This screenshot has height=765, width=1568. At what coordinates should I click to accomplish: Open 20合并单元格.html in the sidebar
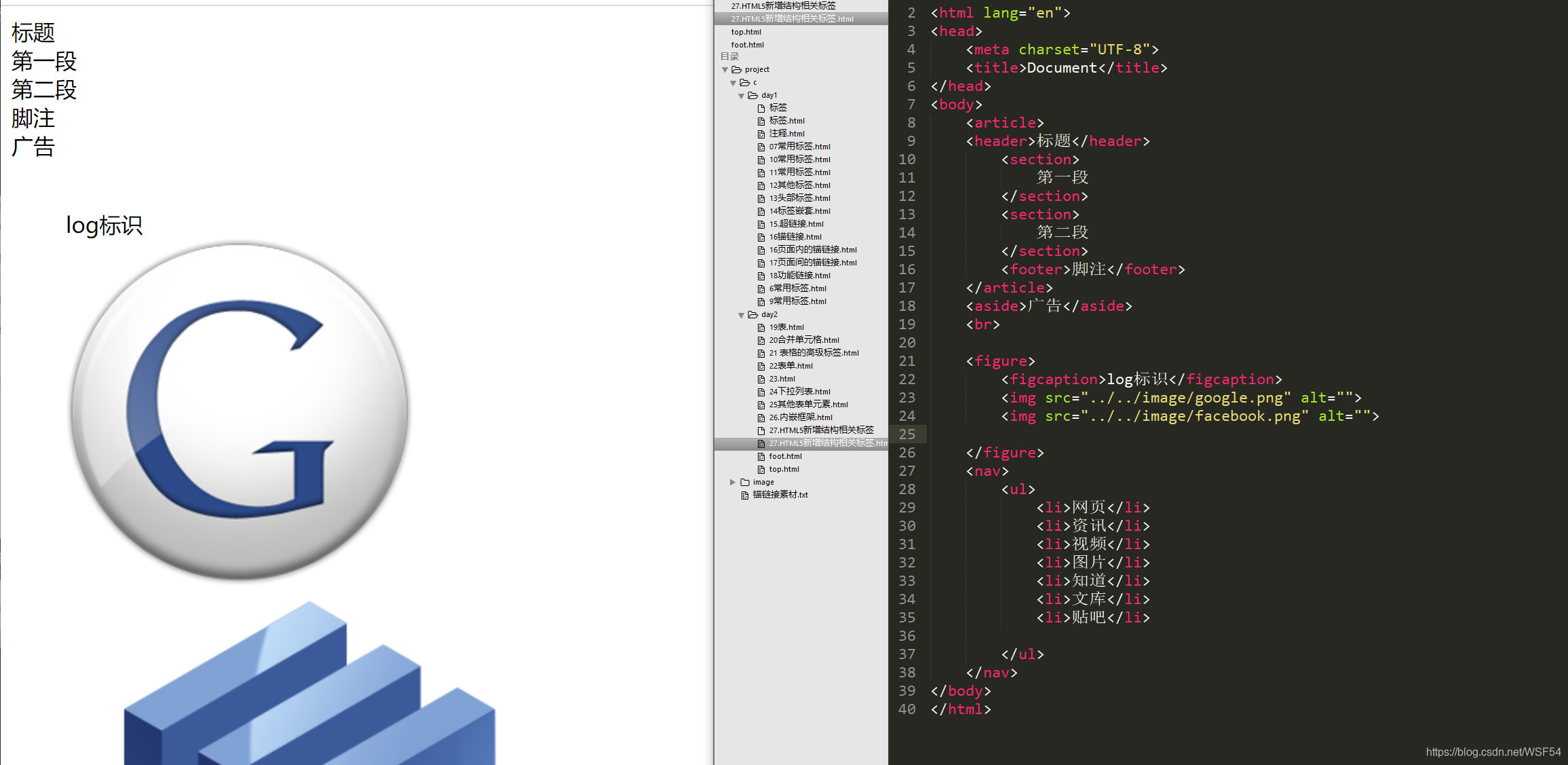pos(804,340)
